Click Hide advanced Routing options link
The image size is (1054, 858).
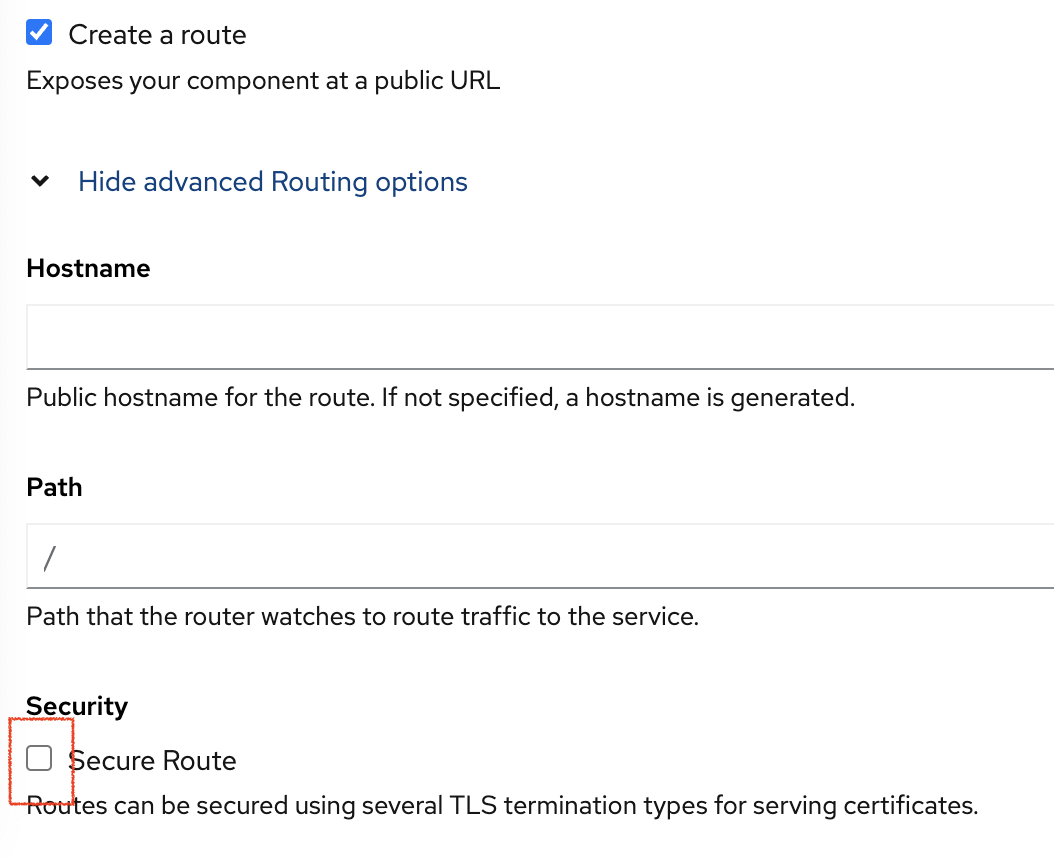(x=273, y=182)
